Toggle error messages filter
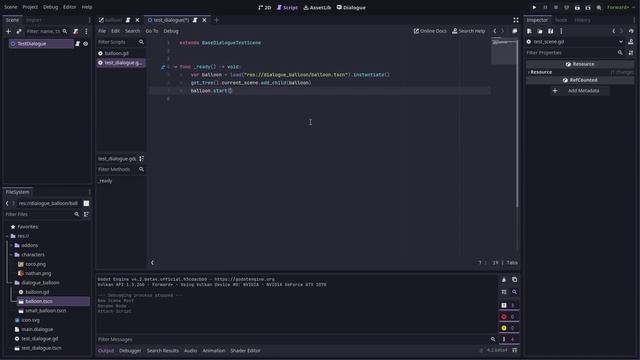 (x=509, y=317)
